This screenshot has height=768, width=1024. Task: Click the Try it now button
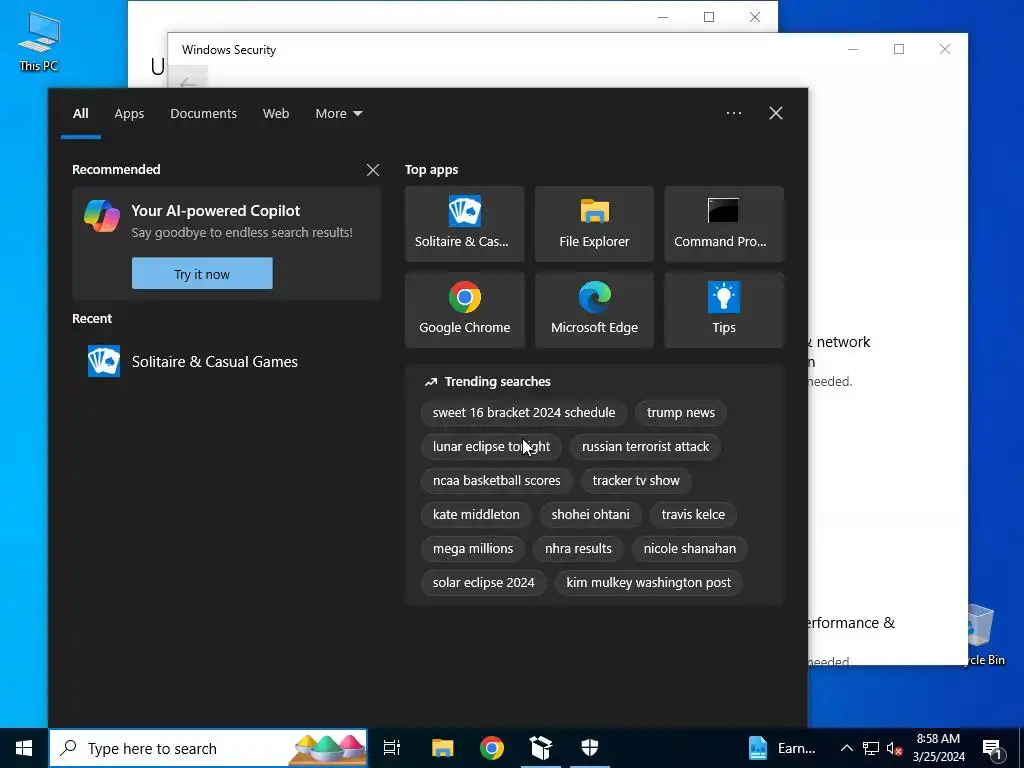(x=202, y=274)
